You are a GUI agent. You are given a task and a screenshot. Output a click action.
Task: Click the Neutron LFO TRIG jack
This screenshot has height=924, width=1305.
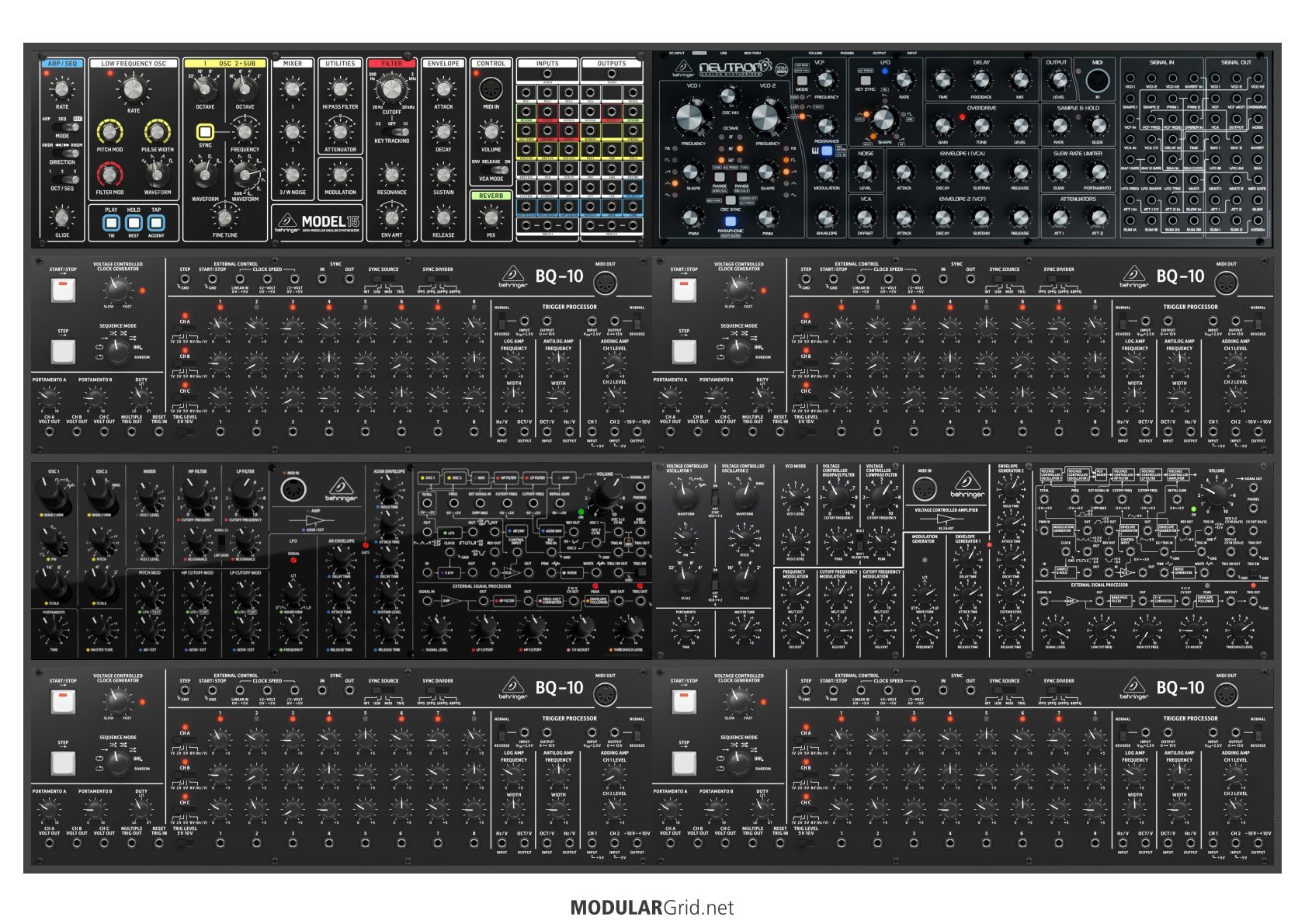pos(1172,181)
